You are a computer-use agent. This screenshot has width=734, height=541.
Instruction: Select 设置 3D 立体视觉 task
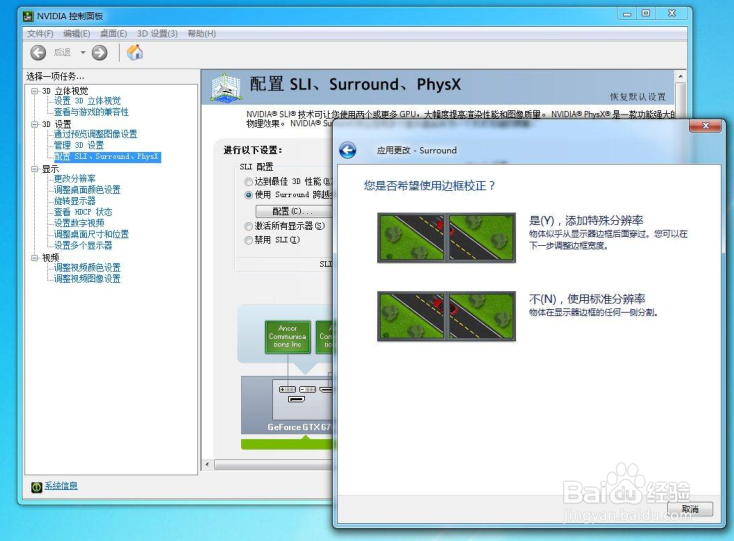[x=87, y=101]
